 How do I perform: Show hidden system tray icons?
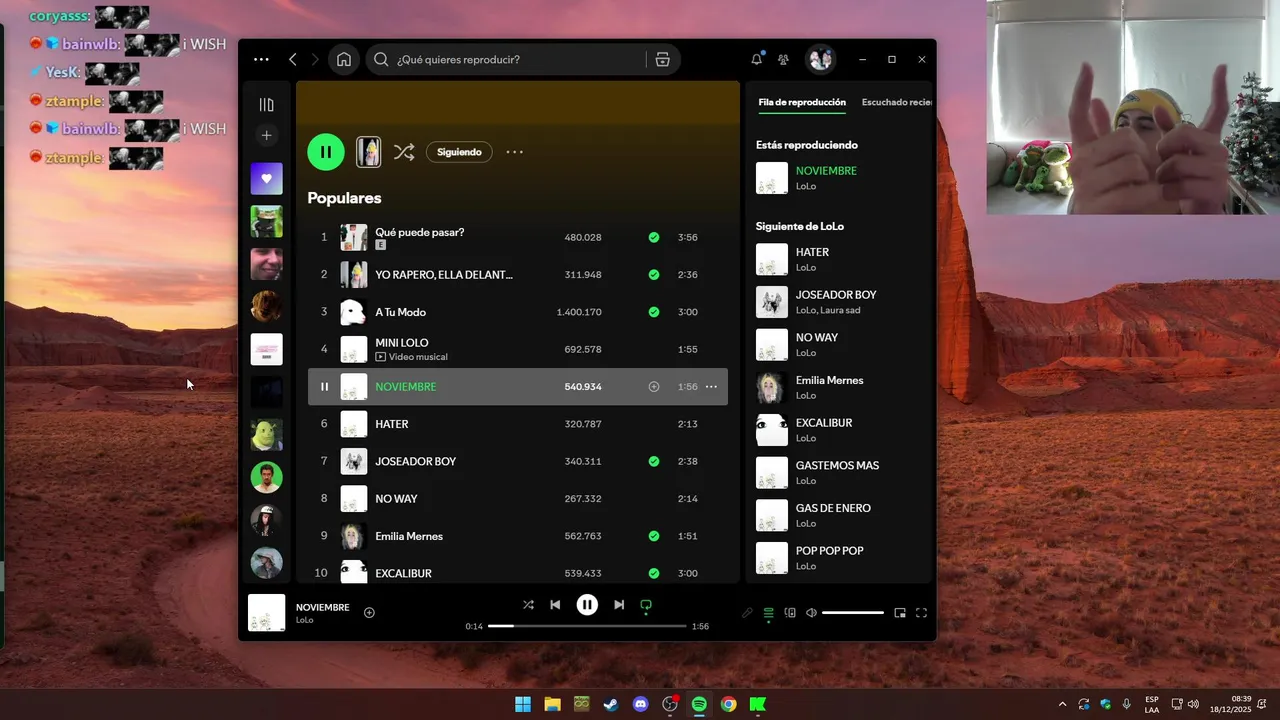tap(1062, 704)
